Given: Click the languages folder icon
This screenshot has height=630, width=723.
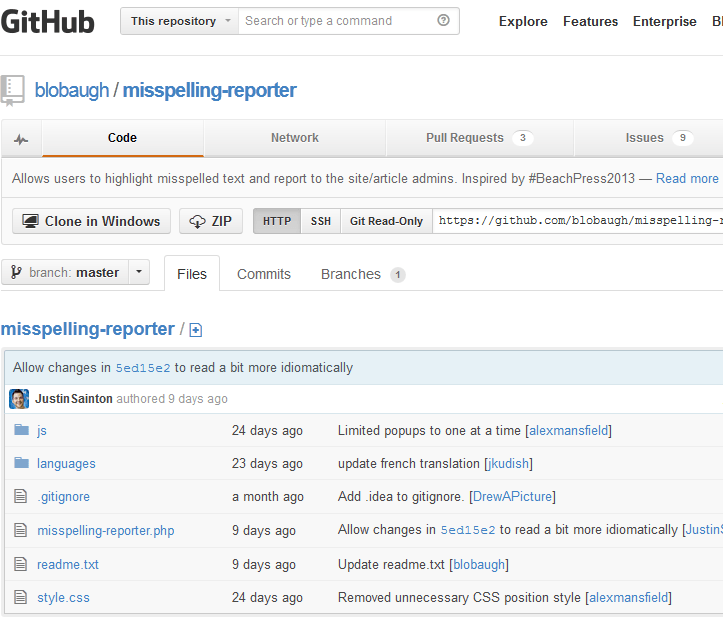Looking at the screenshot, I should pyautogui.click(x=21, y=463).
